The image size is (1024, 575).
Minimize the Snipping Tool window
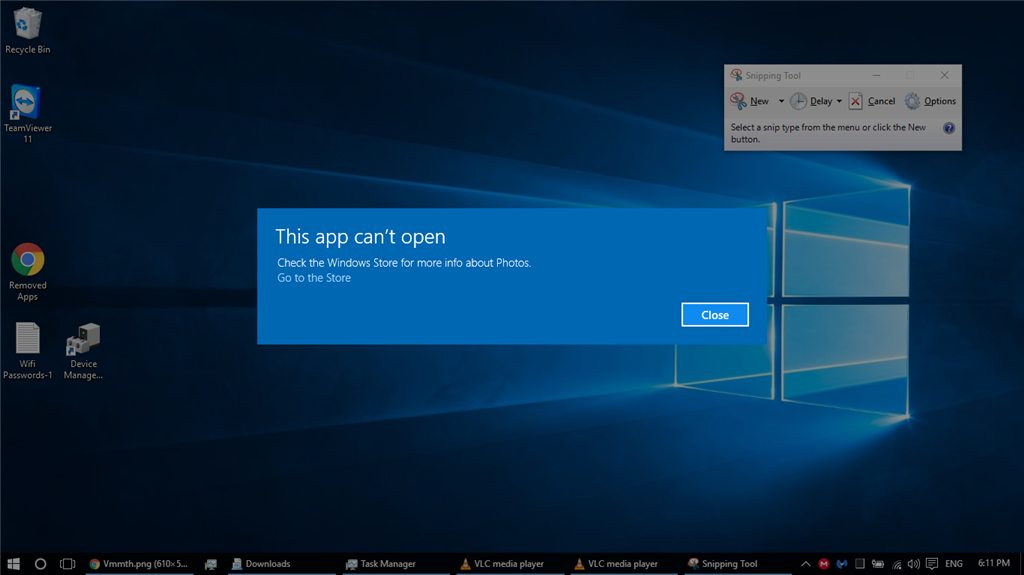coord(876,75)
